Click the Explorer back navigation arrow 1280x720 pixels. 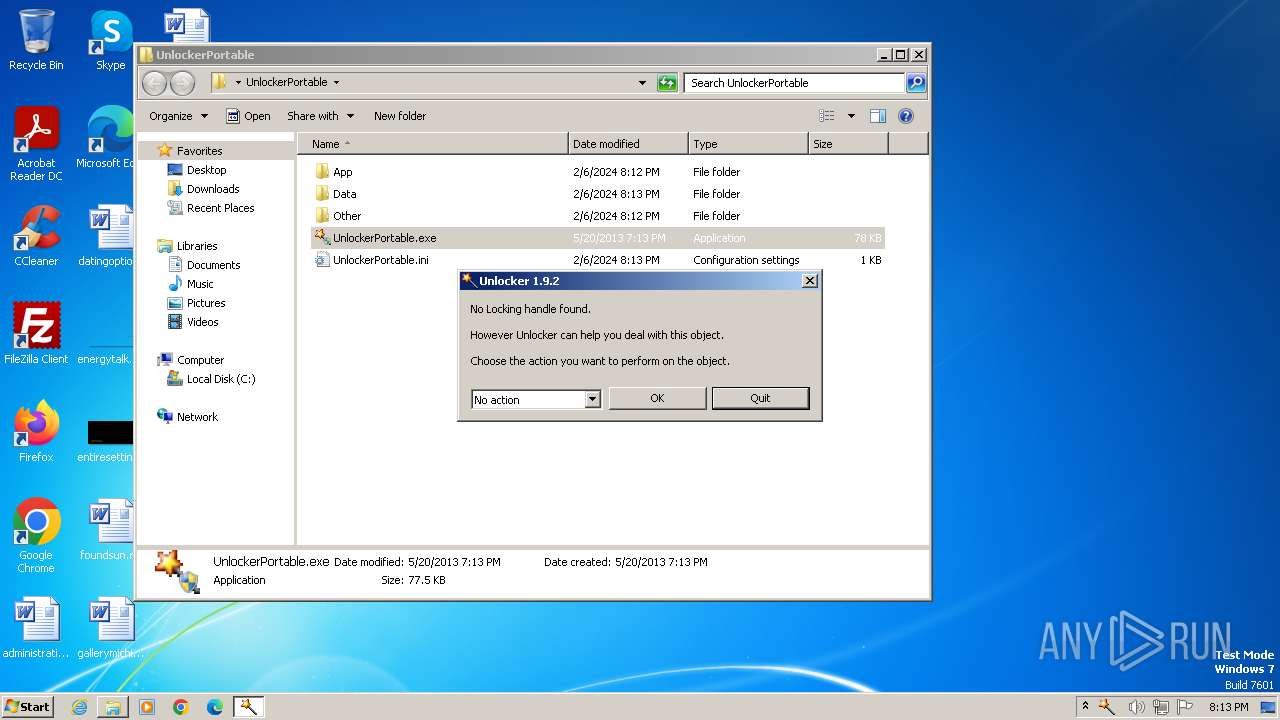tap(154, 83)
